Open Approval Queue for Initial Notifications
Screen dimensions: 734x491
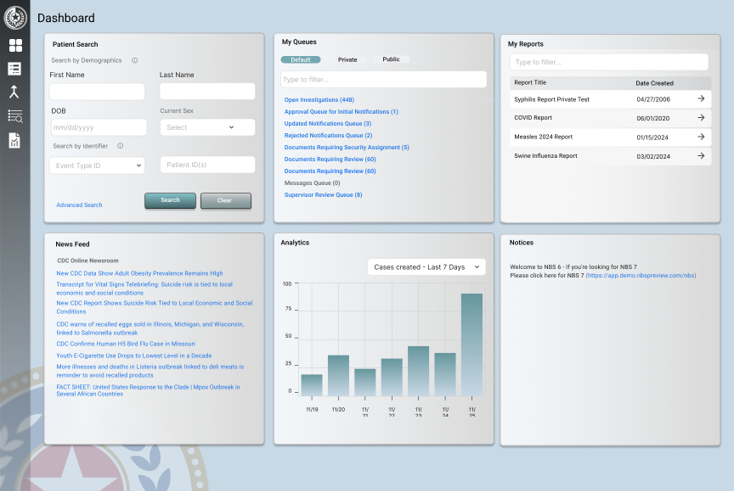pyautogui.click(x=341, y=112)
